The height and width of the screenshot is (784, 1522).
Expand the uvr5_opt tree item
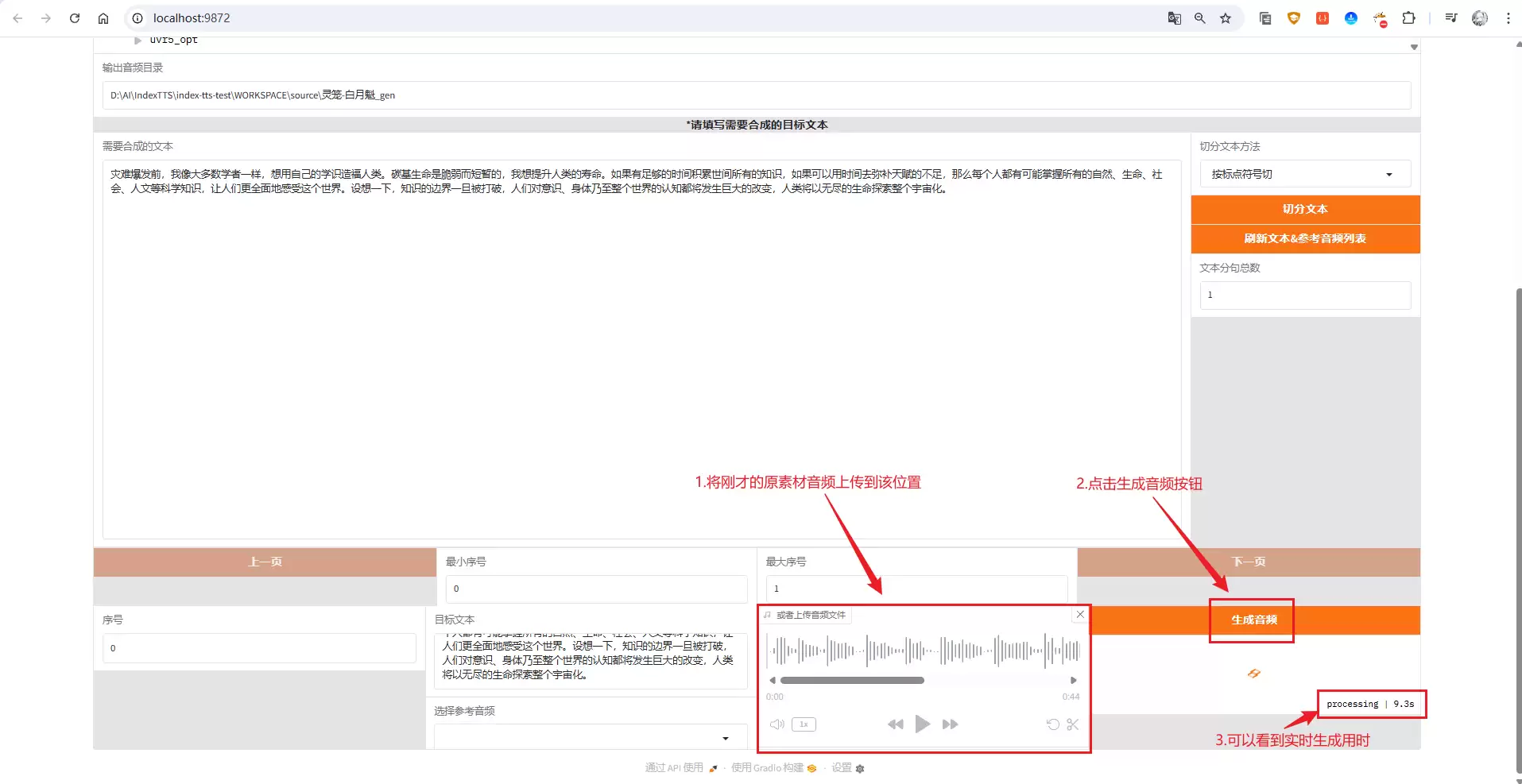137,40
